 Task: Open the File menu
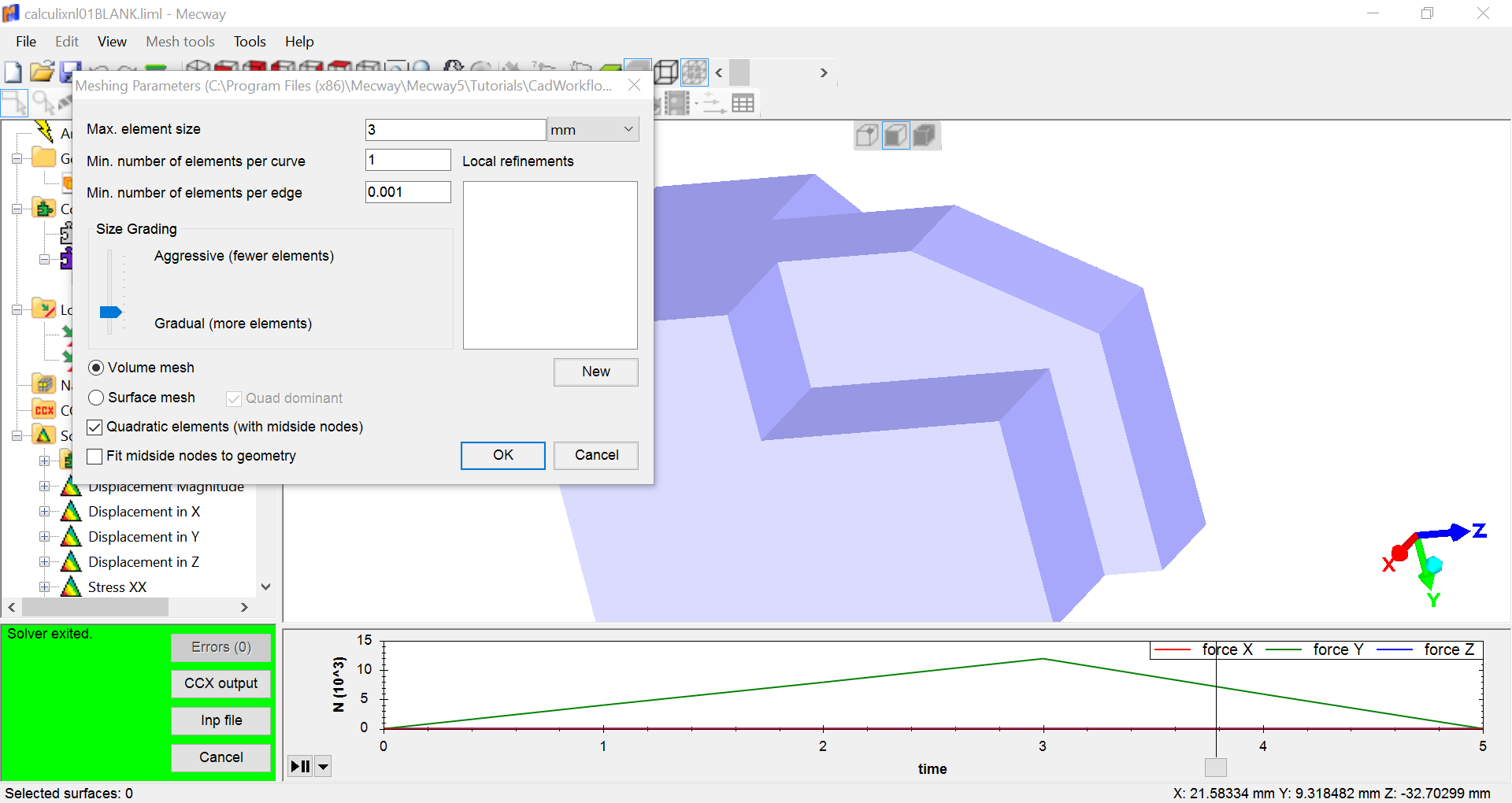[x=26, y=42]
